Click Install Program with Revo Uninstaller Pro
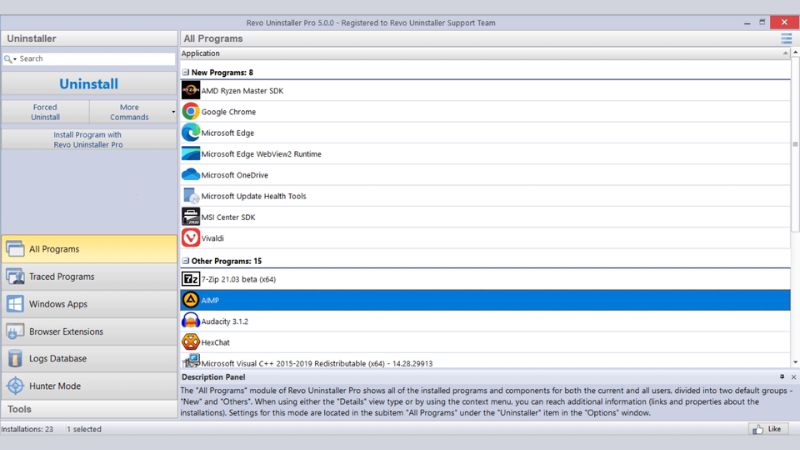 click(89, 140)
